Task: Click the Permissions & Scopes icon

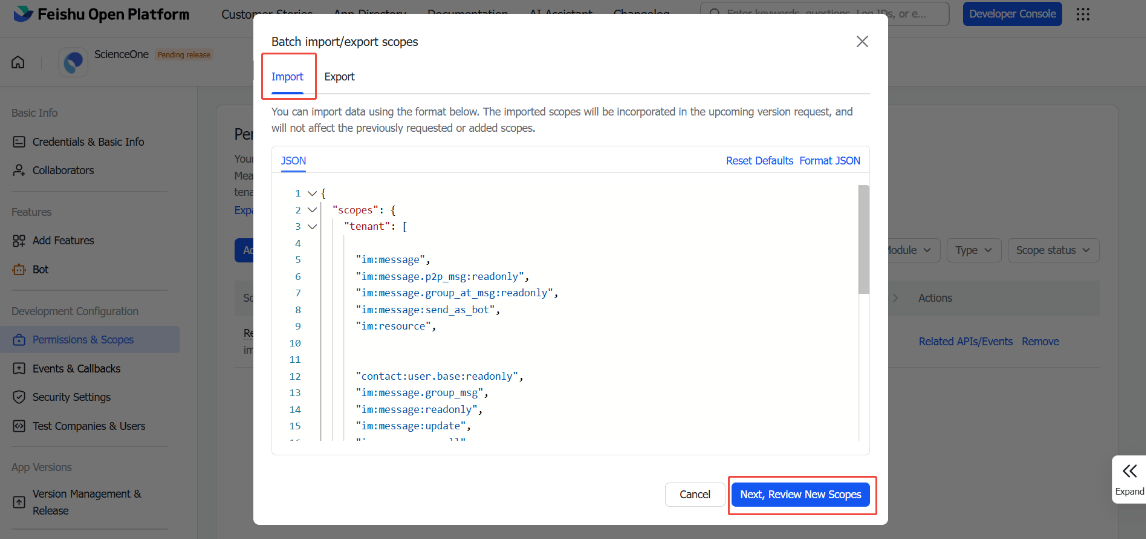Action: (x=19, y=340)
